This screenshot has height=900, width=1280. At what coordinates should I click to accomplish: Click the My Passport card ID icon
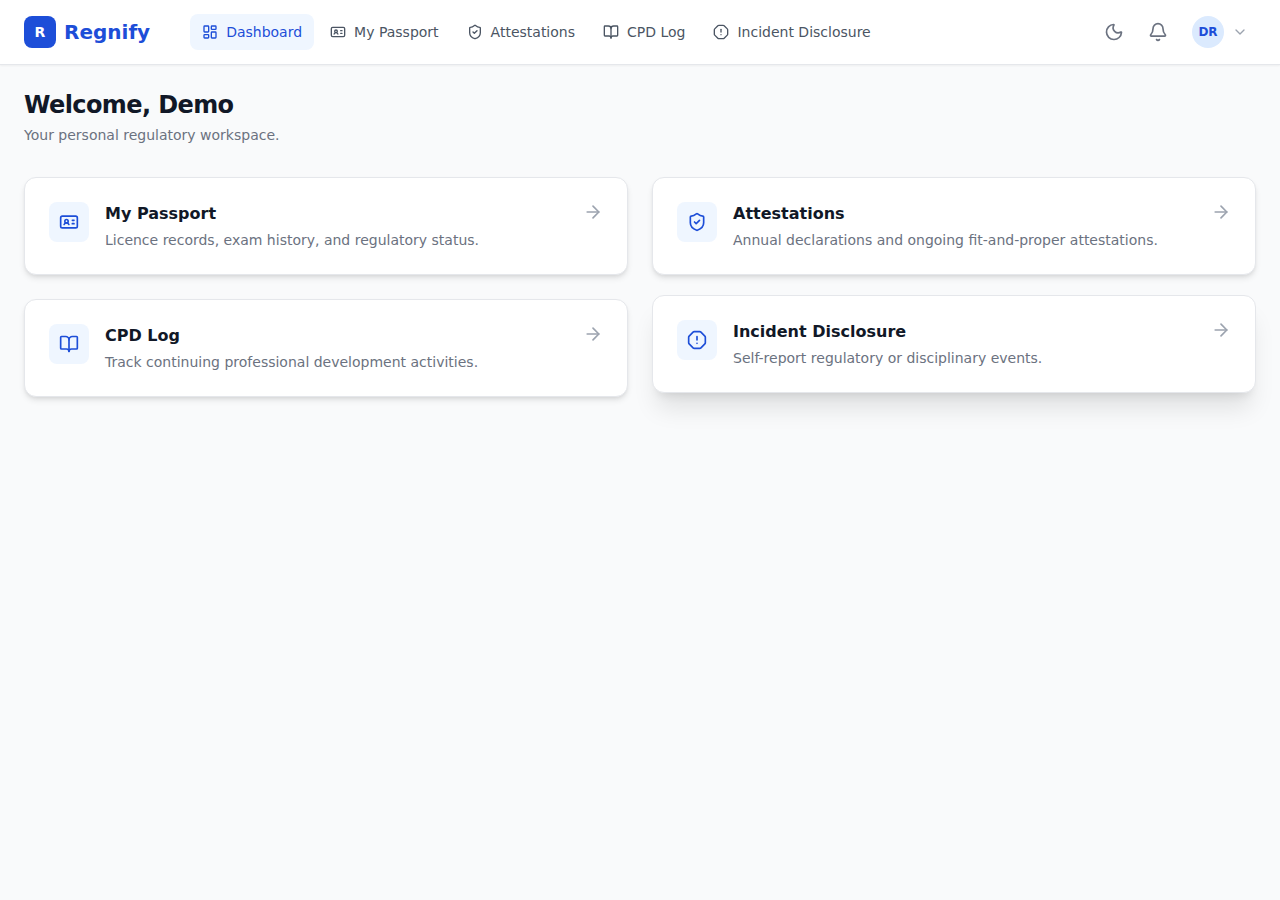pos(69,222)
